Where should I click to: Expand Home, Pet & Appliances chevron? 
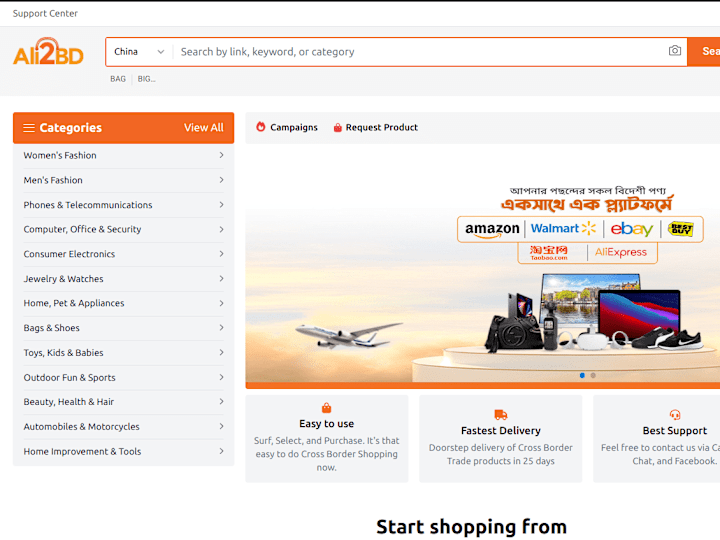point(221,303)
